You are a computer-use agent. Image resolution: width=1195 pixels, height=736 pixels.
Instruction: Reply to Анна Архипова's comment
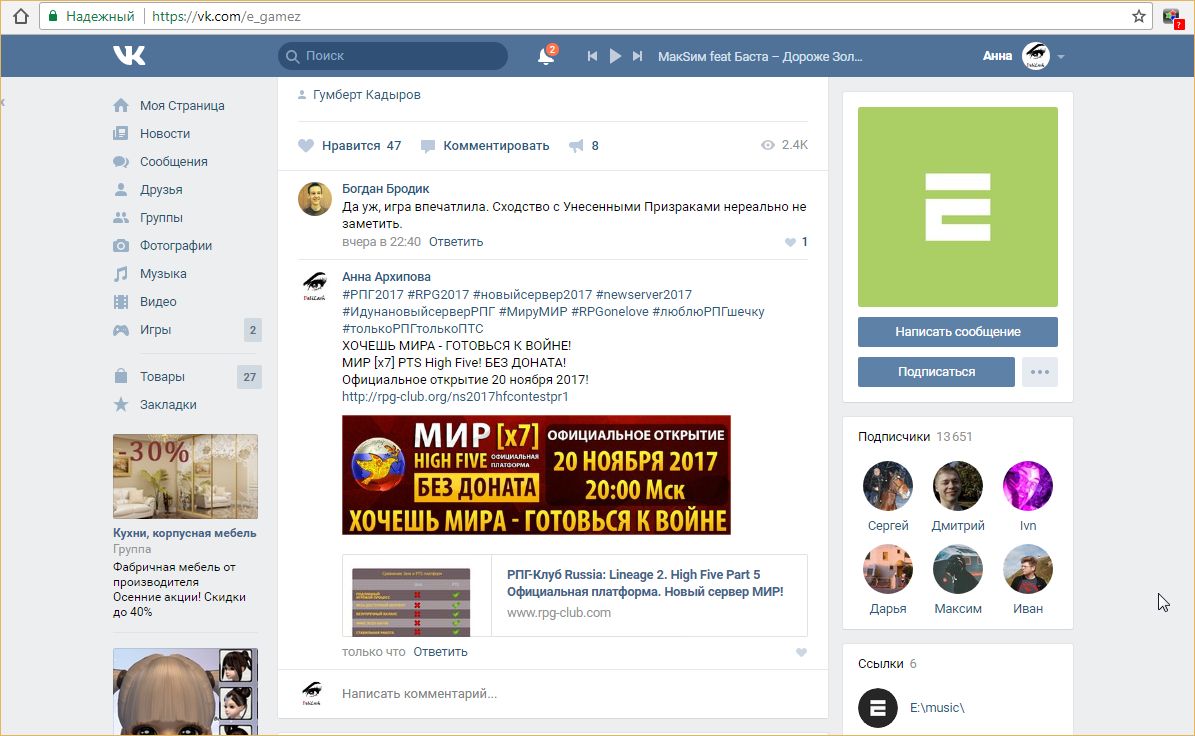coord(441,651)
